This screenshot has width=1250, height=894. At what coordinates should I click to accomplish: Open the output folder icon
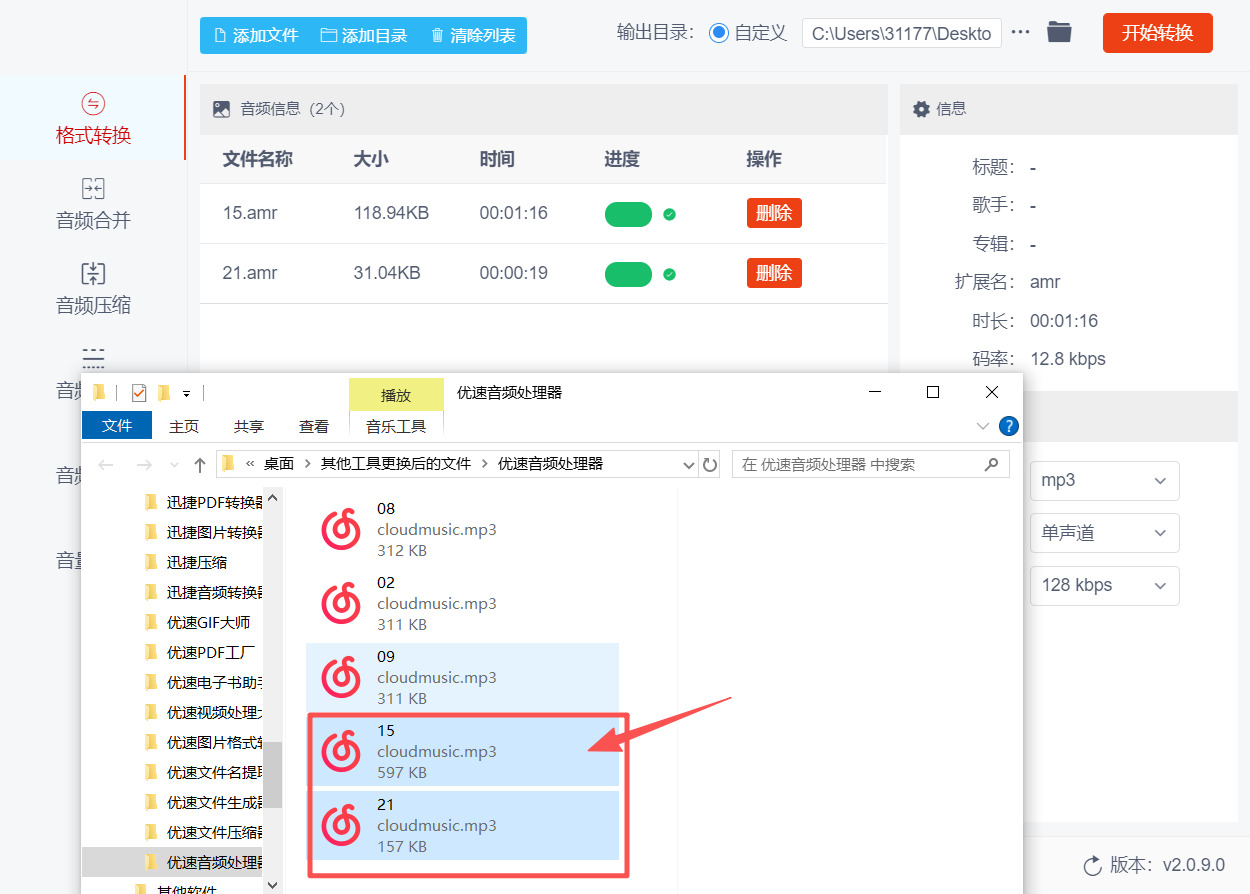pos(1059,32)
